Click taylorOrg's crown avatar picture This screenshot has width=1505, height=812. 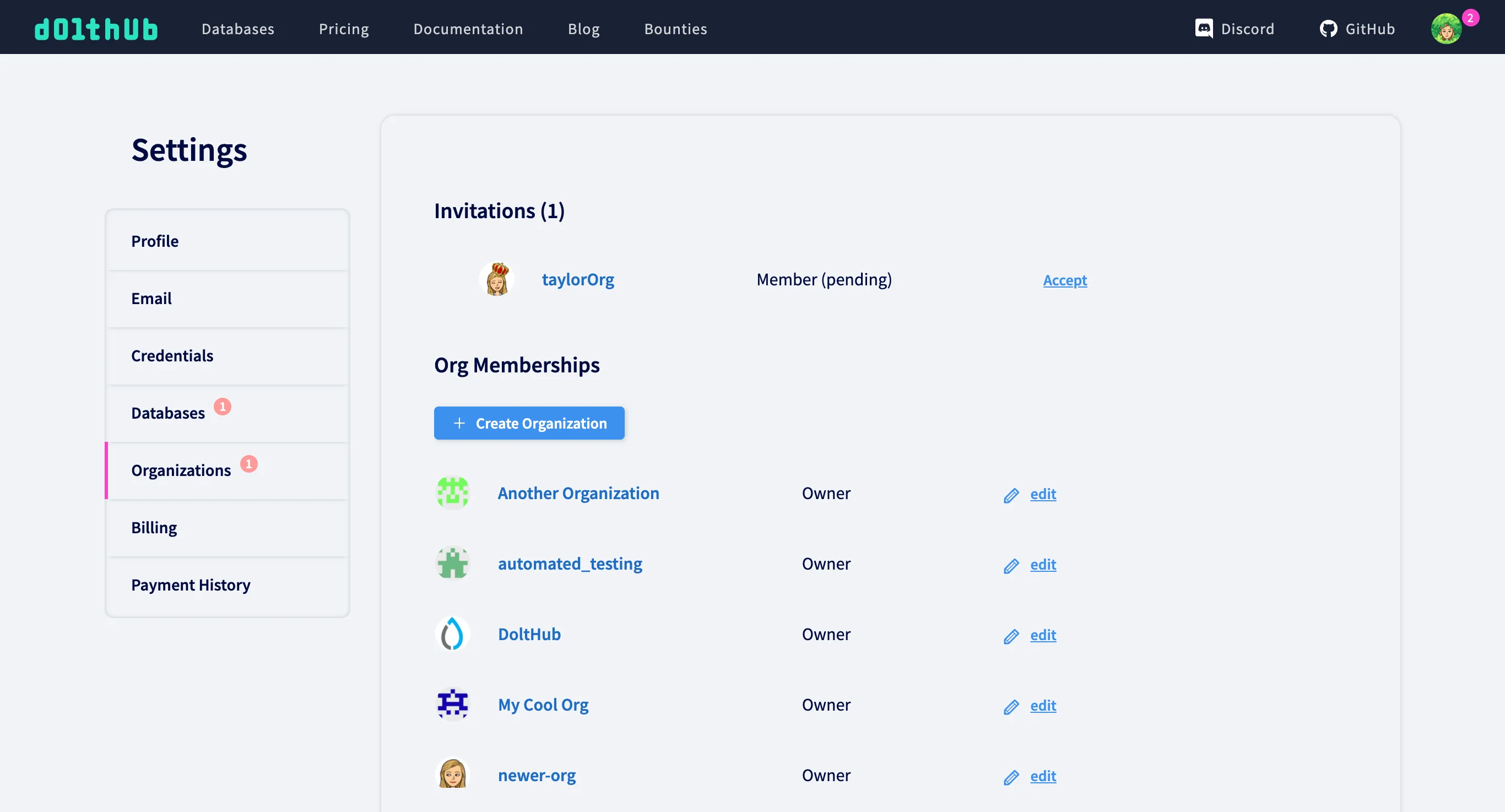coord(498,279)
